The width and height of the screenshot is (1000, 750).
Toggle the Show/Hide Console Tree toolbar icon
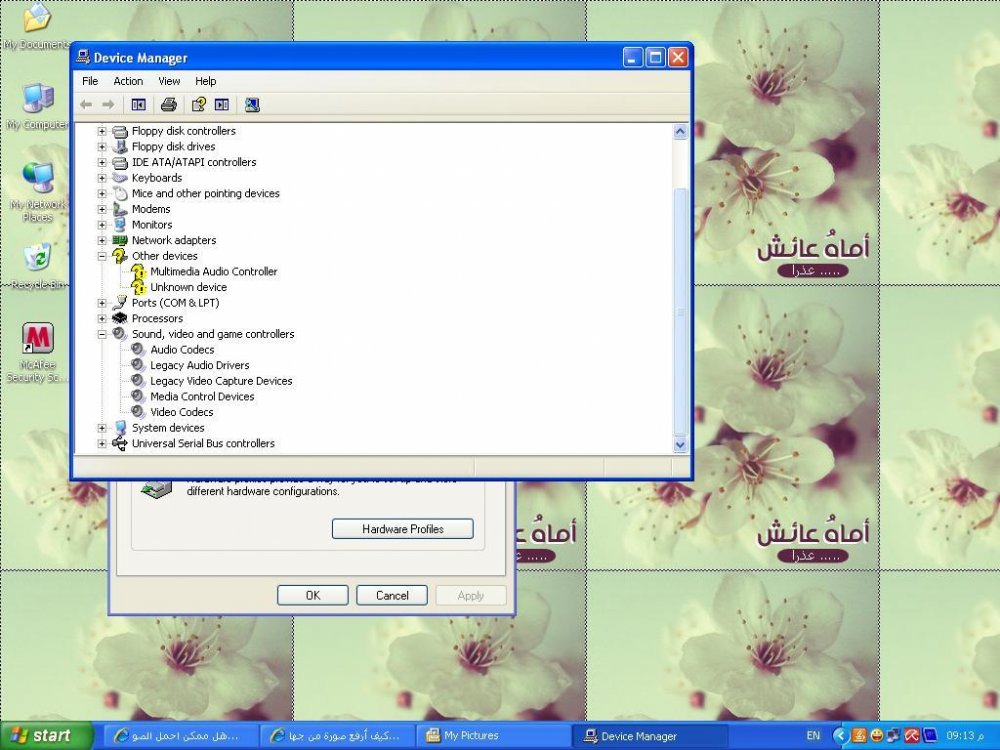[x=138, y=105]
